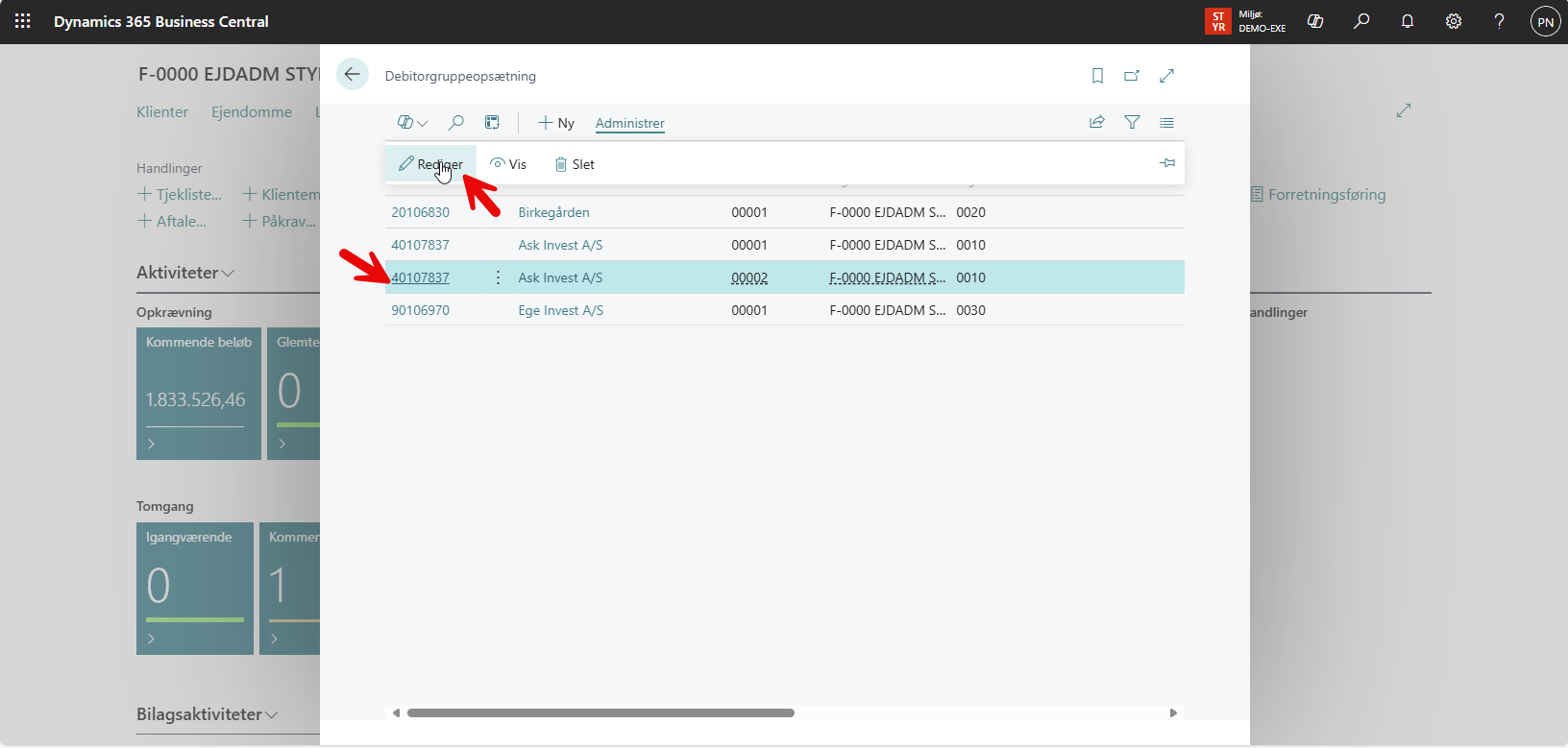Screen dimensions: 1568x748
Task: Select the 0020 cell
Action: [970, 212]
